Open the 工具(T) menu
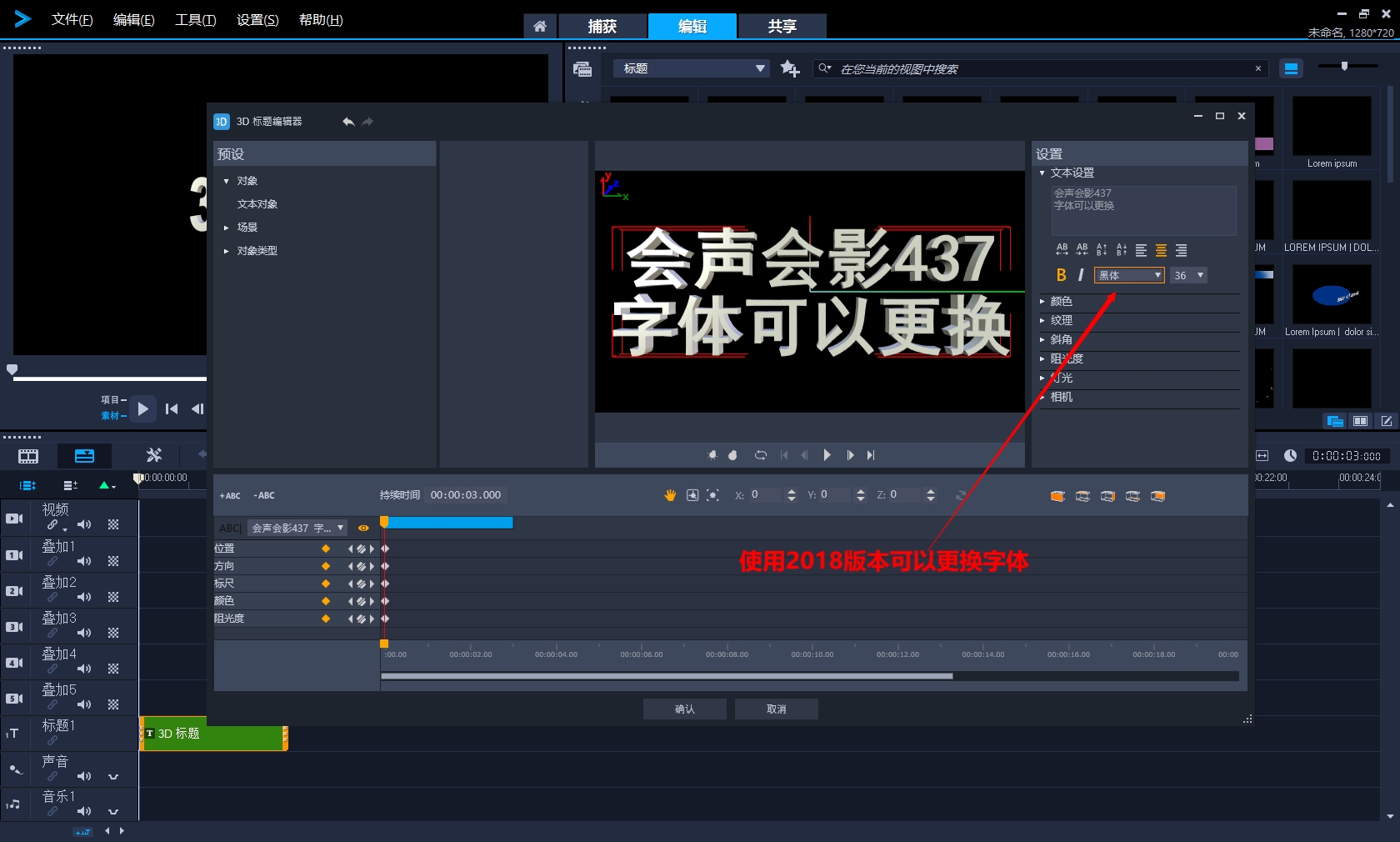 (x=196, y=20)
